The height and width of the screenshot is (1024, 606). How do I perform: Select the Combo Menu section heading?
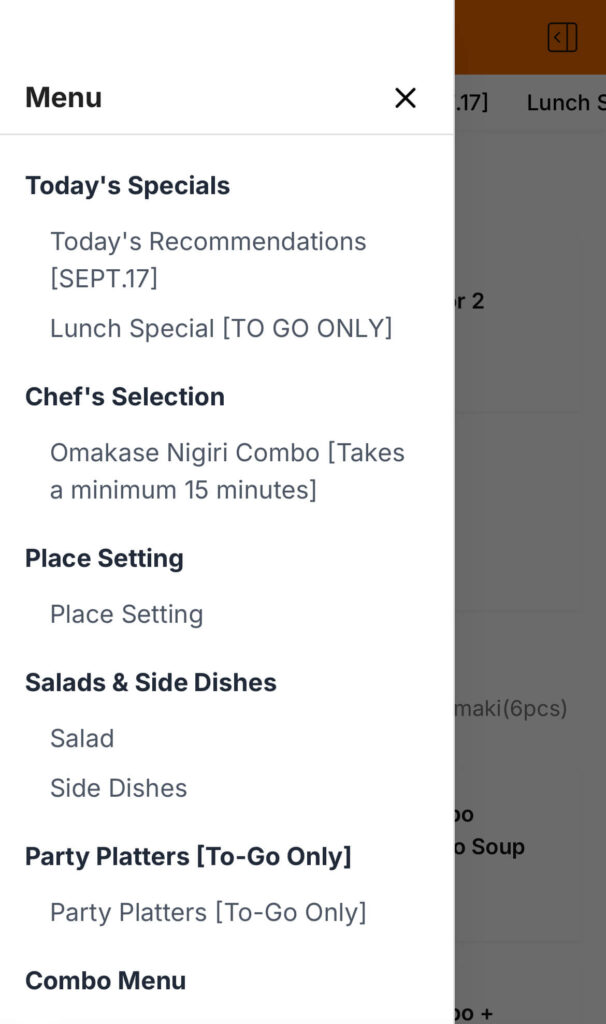coord(105,980)
